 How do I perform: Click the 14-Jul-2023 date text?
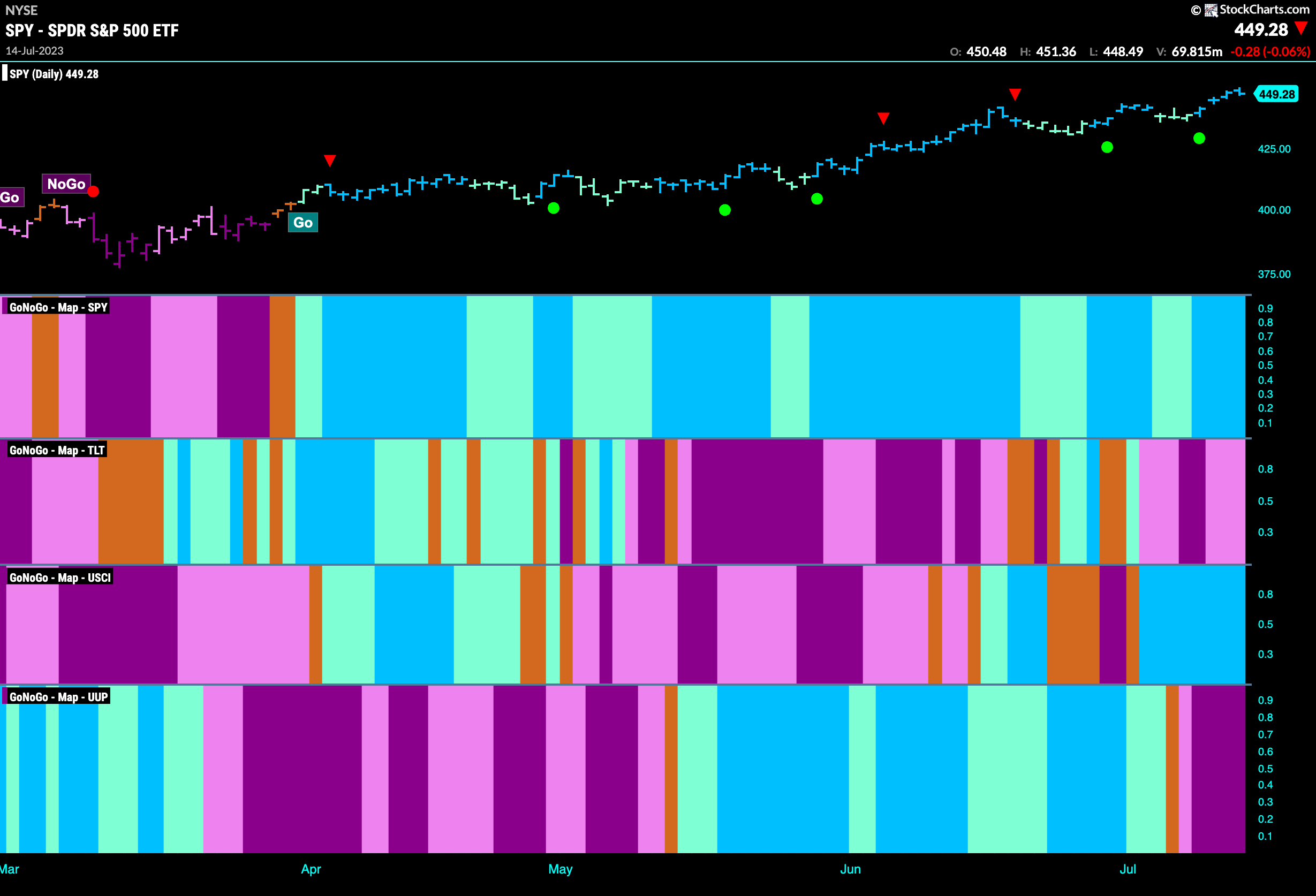pyautogui.click(x=35, y=51)
